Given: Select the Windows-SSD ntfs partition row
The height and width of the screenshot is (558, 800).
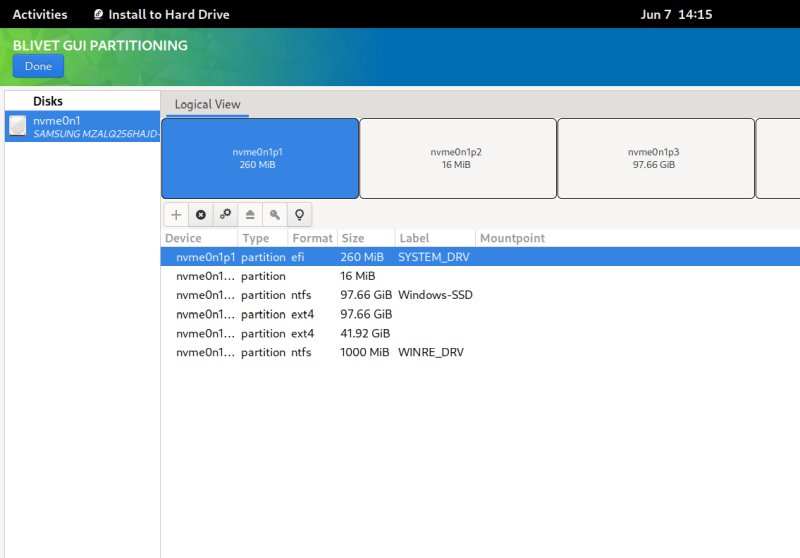Looking at the screenshot, I should coord(400,295).
